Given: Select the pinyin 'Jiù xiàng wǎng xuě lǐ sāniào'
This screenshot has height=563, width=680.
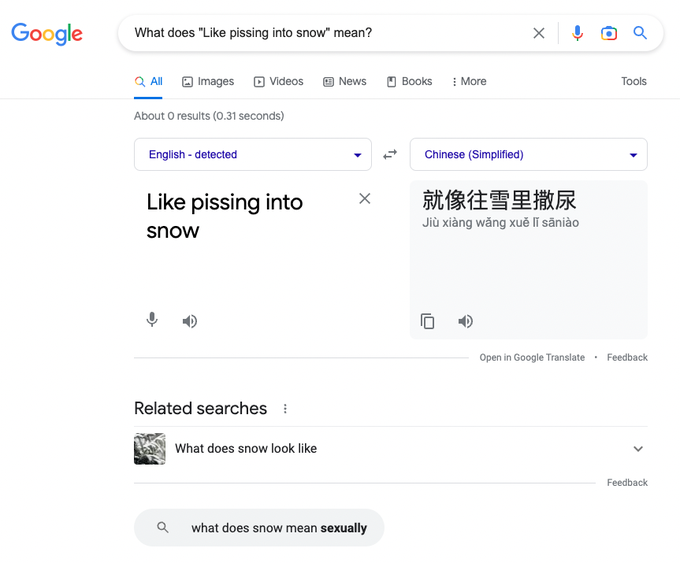Looking at the screenshot, I should coord(500,223).
